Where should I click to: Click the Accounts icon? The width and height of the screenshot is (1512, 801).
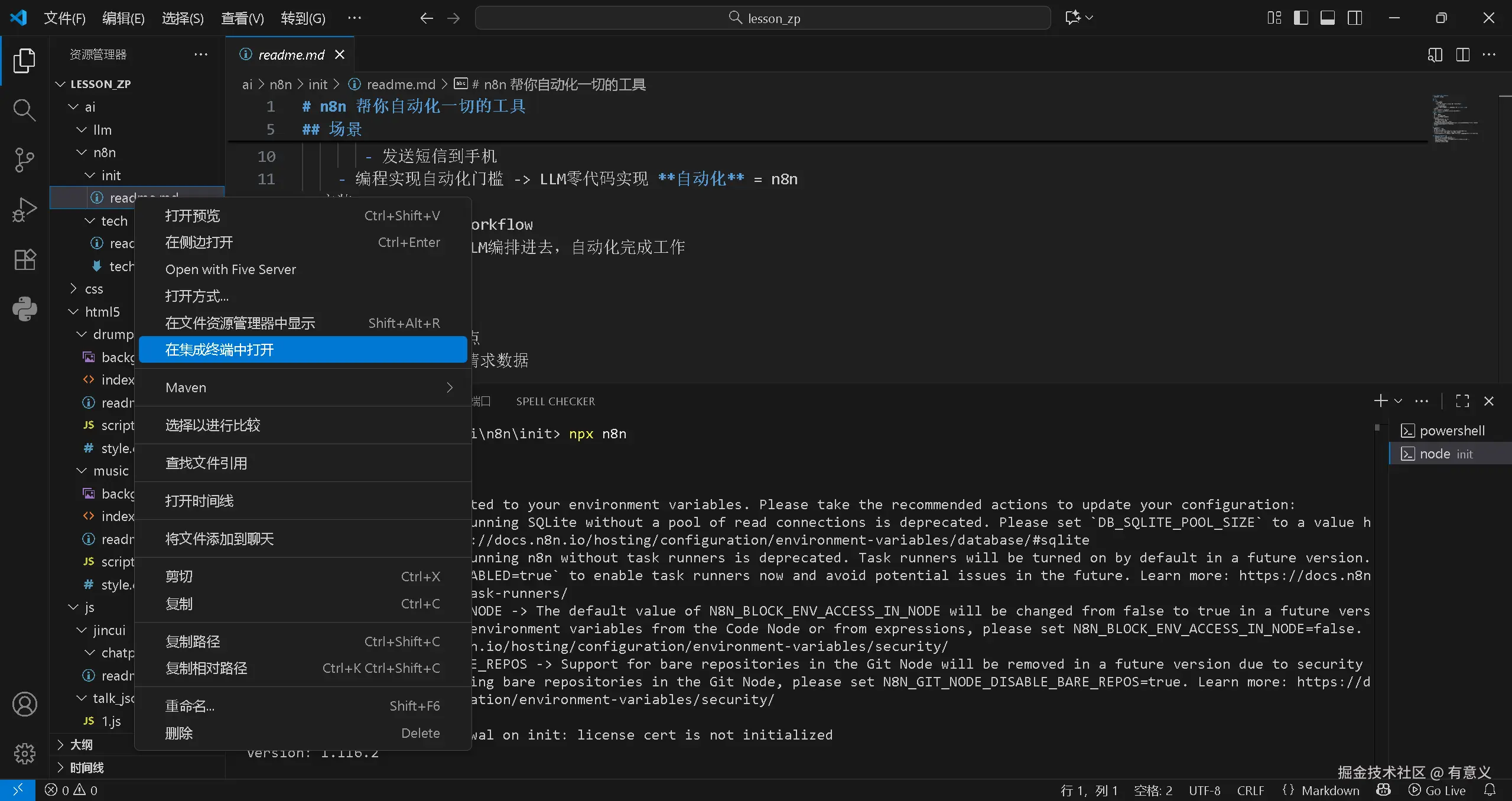click(x=24, y=704)
